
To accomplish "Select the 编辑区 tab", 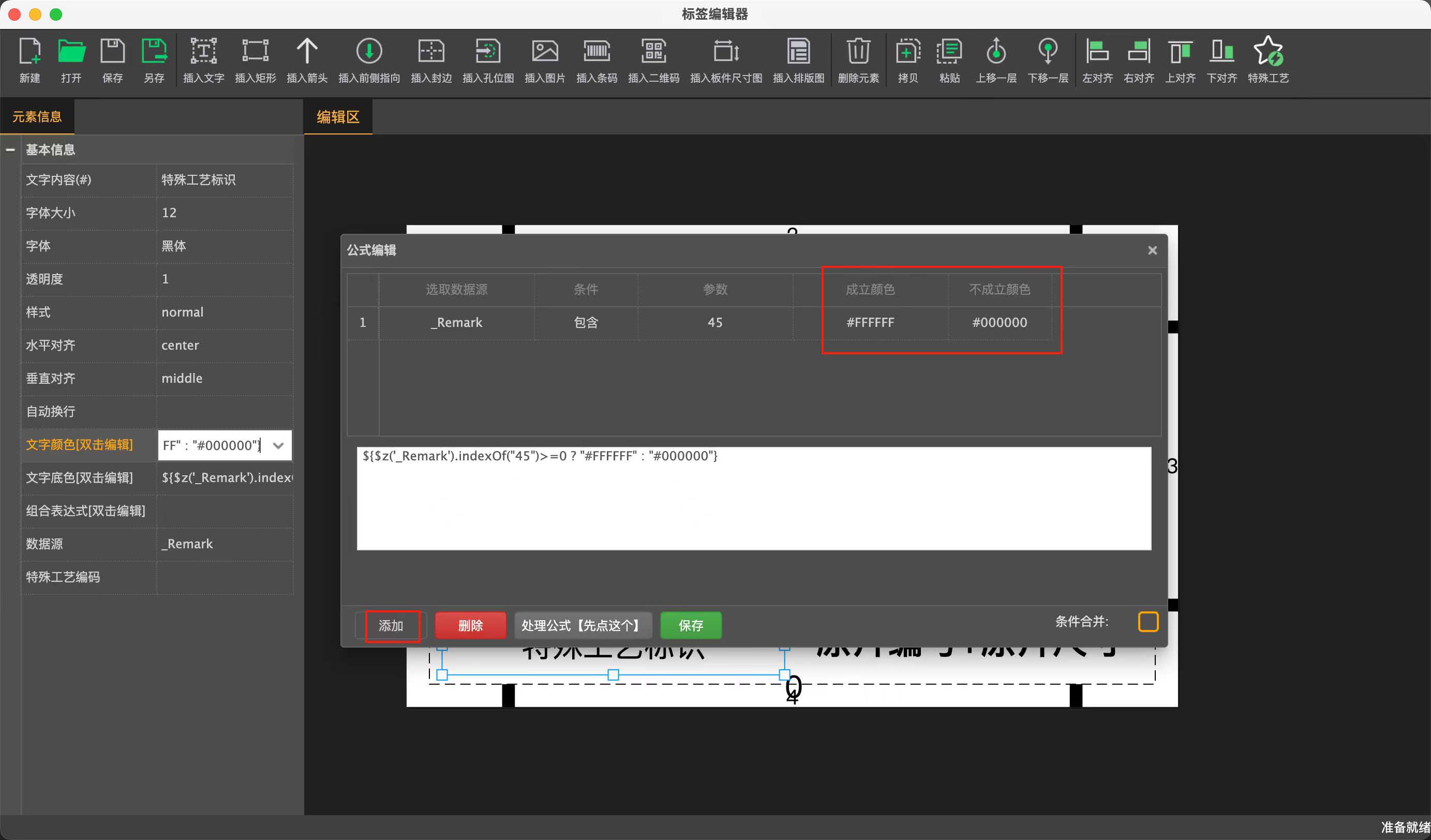I will (338, 117).
